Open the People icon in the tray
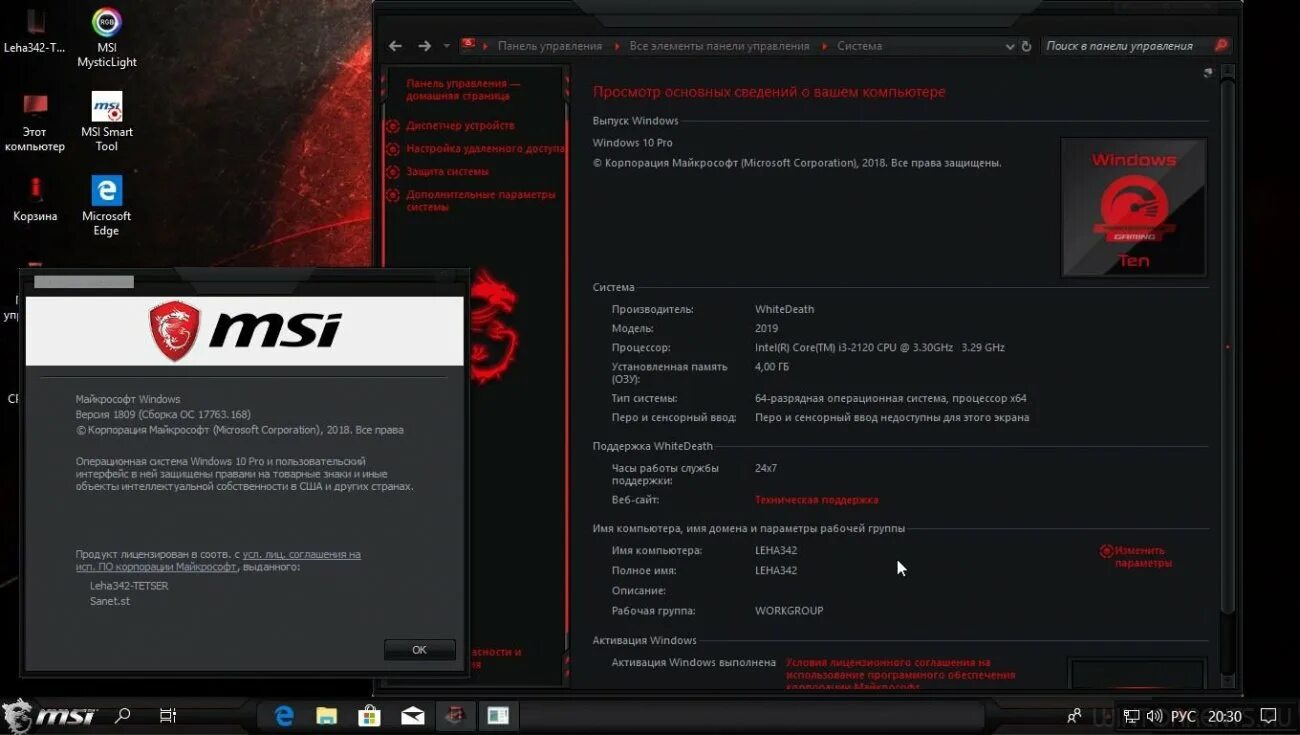The width and height of the screenshot is (1300, 735). (x=1074, y=716)
